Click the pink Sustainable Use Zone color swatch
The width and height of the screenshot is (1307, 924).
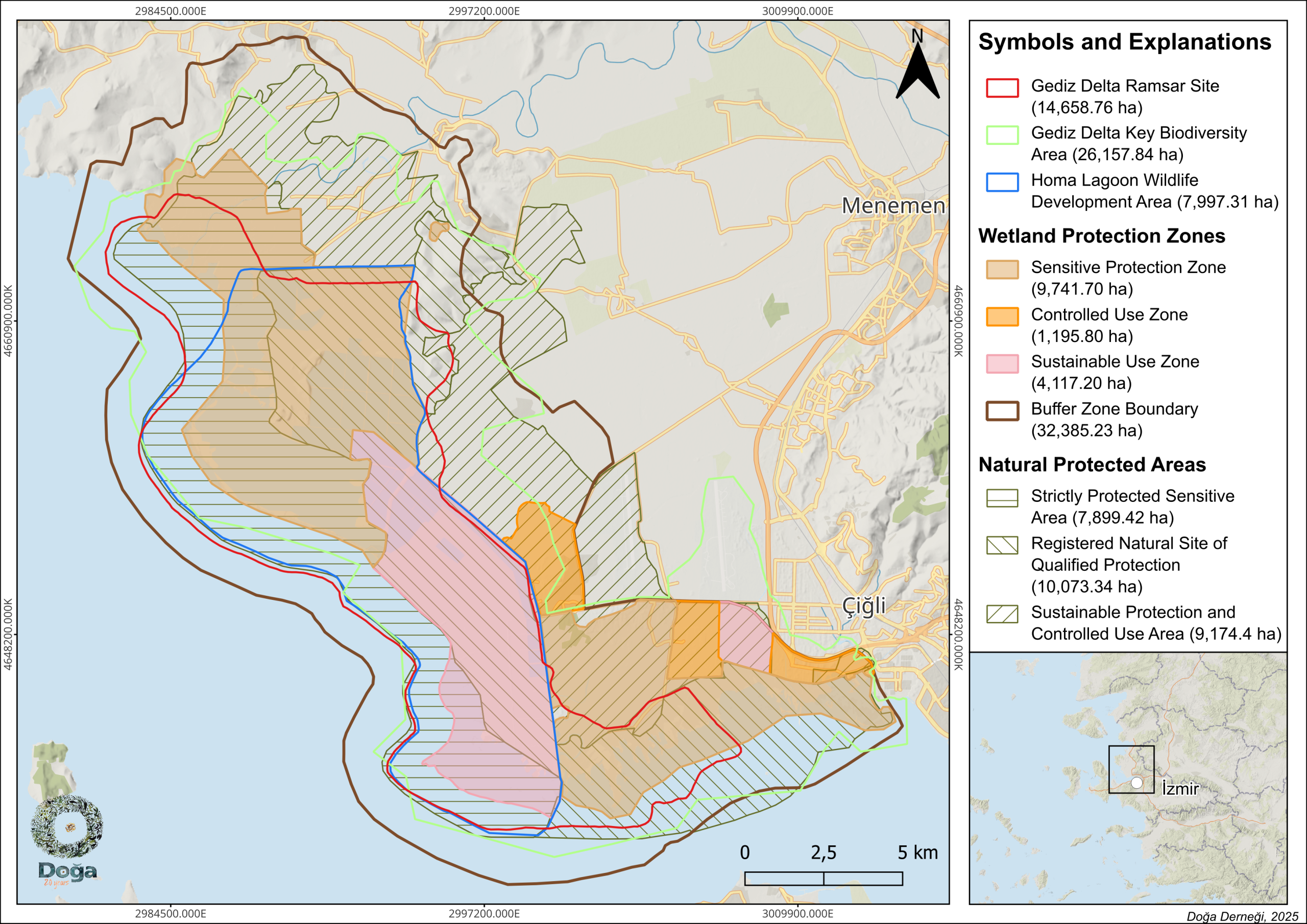1002,363
